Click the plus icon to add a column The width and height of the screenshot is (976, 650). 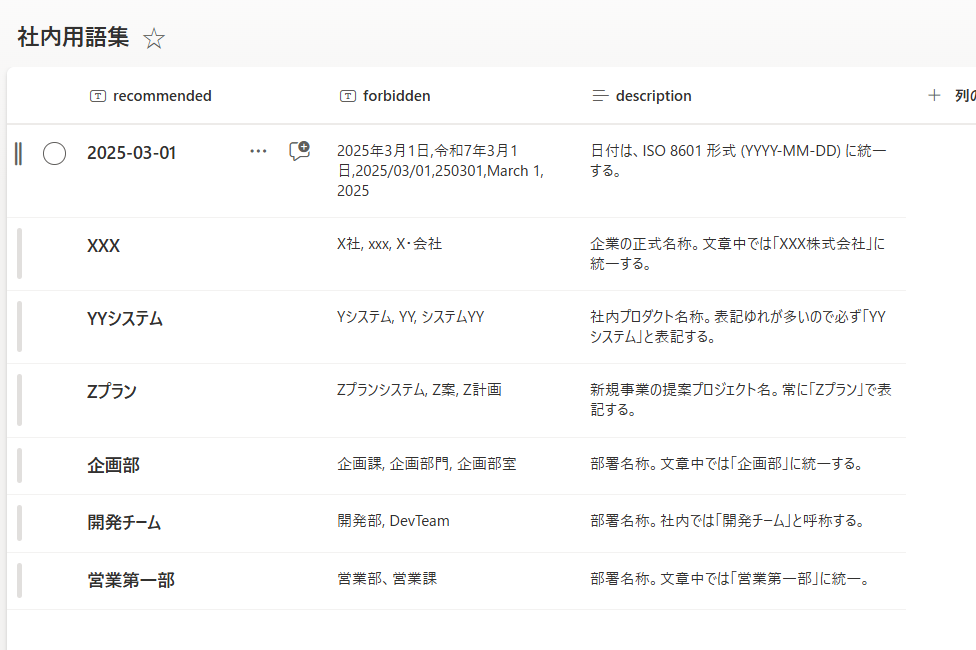(x=934, y=95)
